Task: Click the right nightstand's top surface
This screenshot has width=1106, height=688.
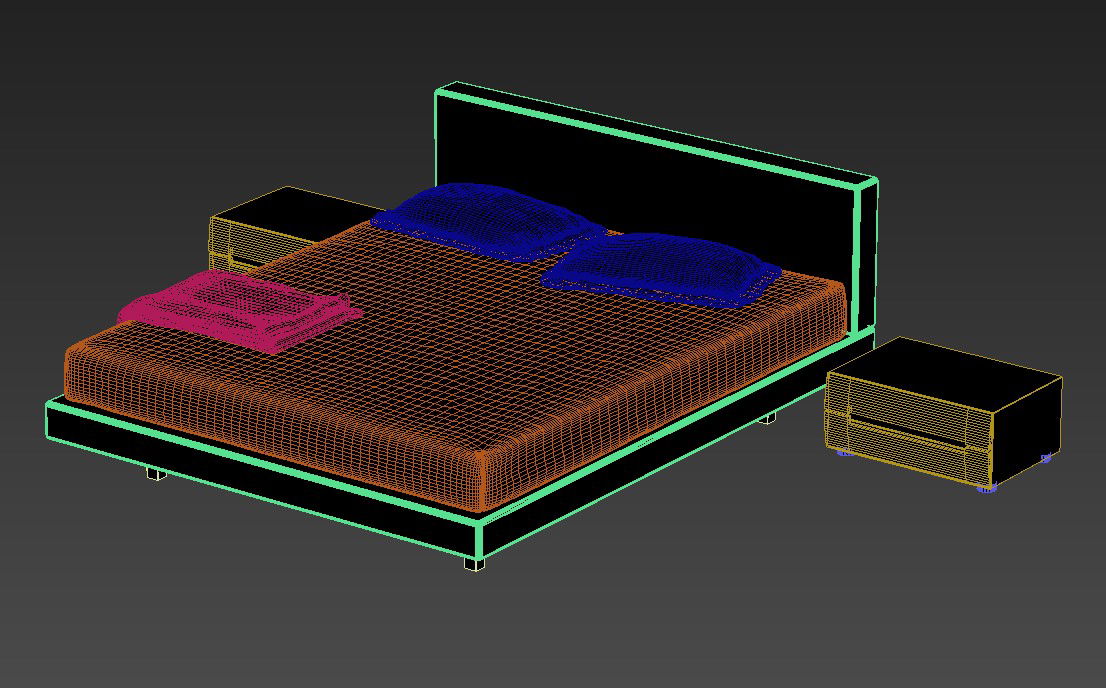Action: [940, 373]
